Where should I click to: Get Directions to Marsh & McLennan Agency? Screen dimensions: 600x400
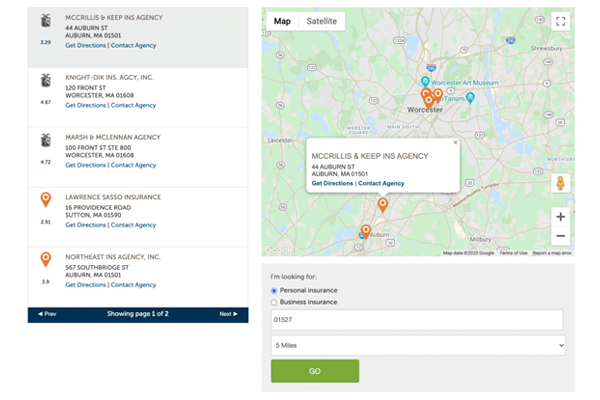(86, 165)
